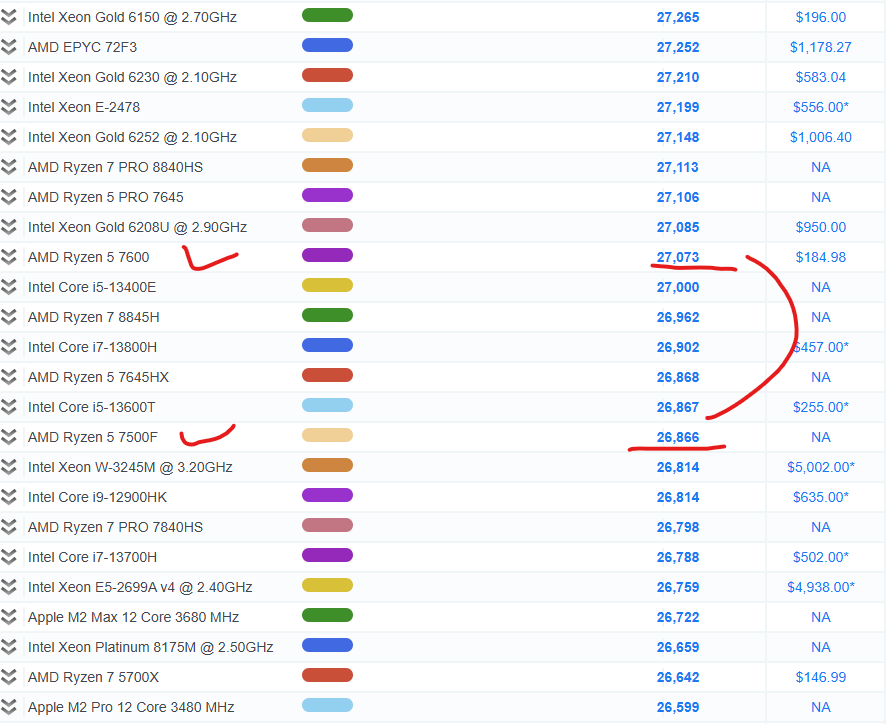Open AMD Ryzen 5 7600 CPU page

(x=89, y=257)
